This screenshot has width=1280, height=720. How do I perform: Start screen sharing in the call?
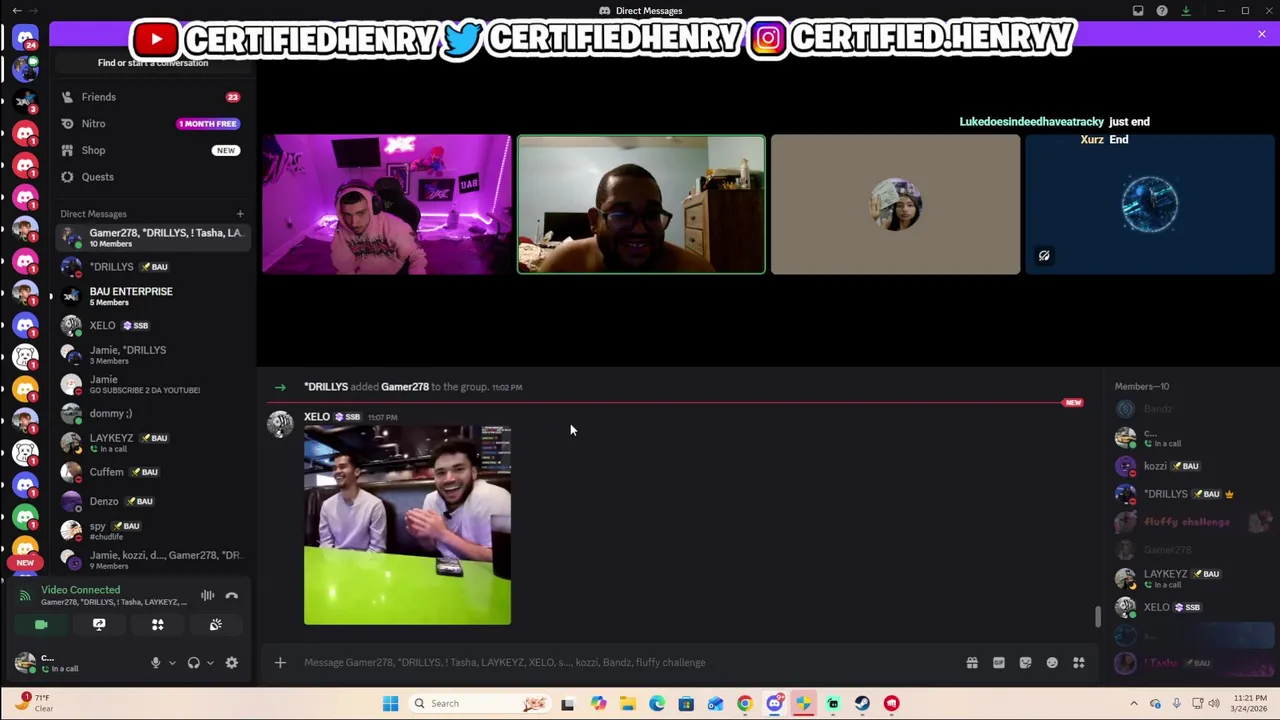(x=99, y=624)
